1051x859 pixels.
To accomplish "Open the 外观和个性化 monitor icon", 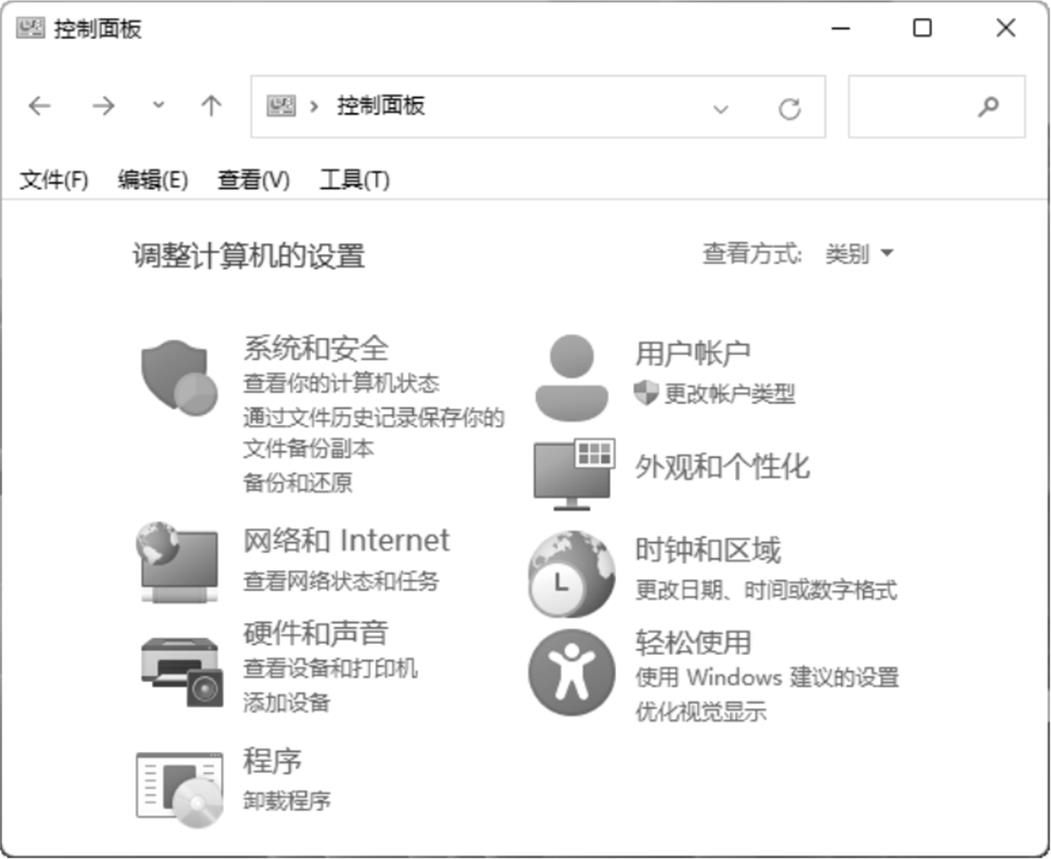I will (574, 474).
